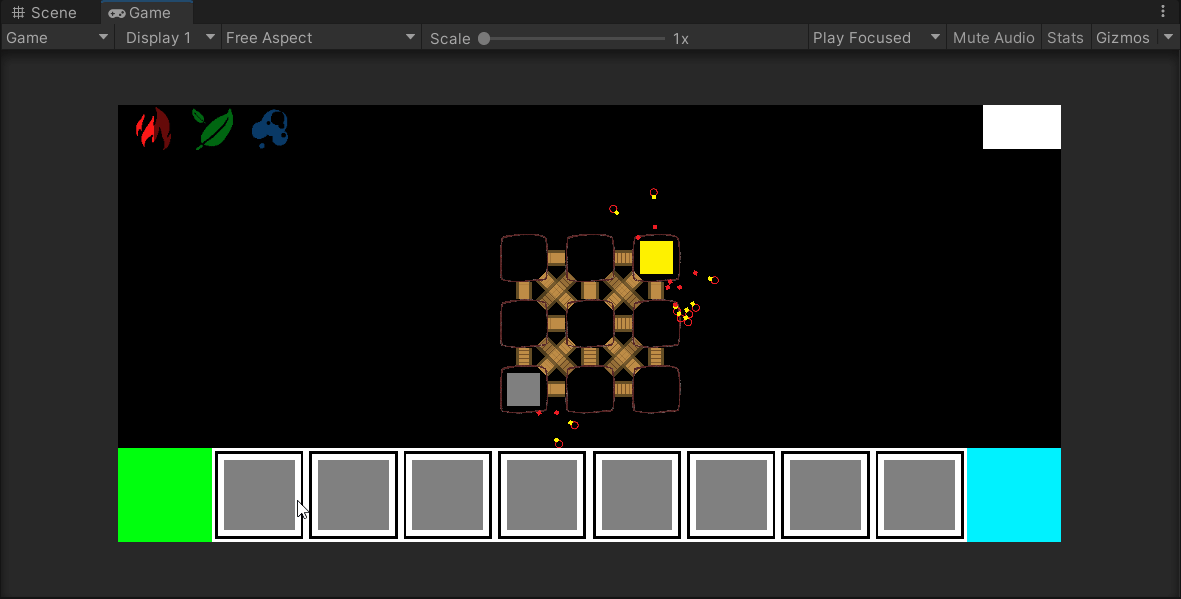
Task: Select the sixth inventory slot
Action: point(731,495)
